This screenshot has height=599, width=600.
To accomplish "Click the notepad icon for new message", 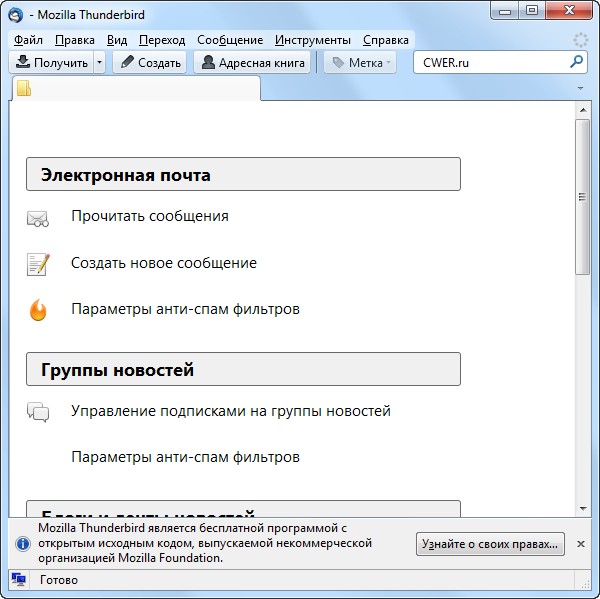I will point(38,264).
